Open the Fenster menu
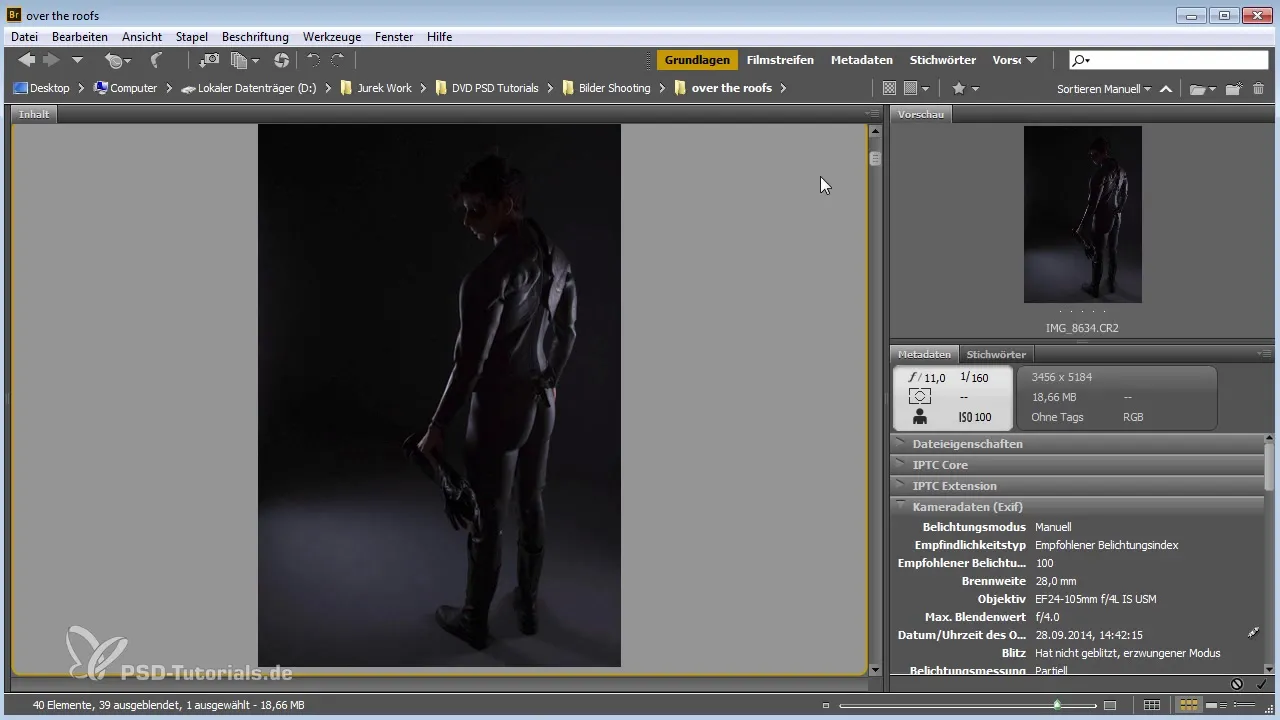Viewport: 1280px width, 720px height. point(394,37)
